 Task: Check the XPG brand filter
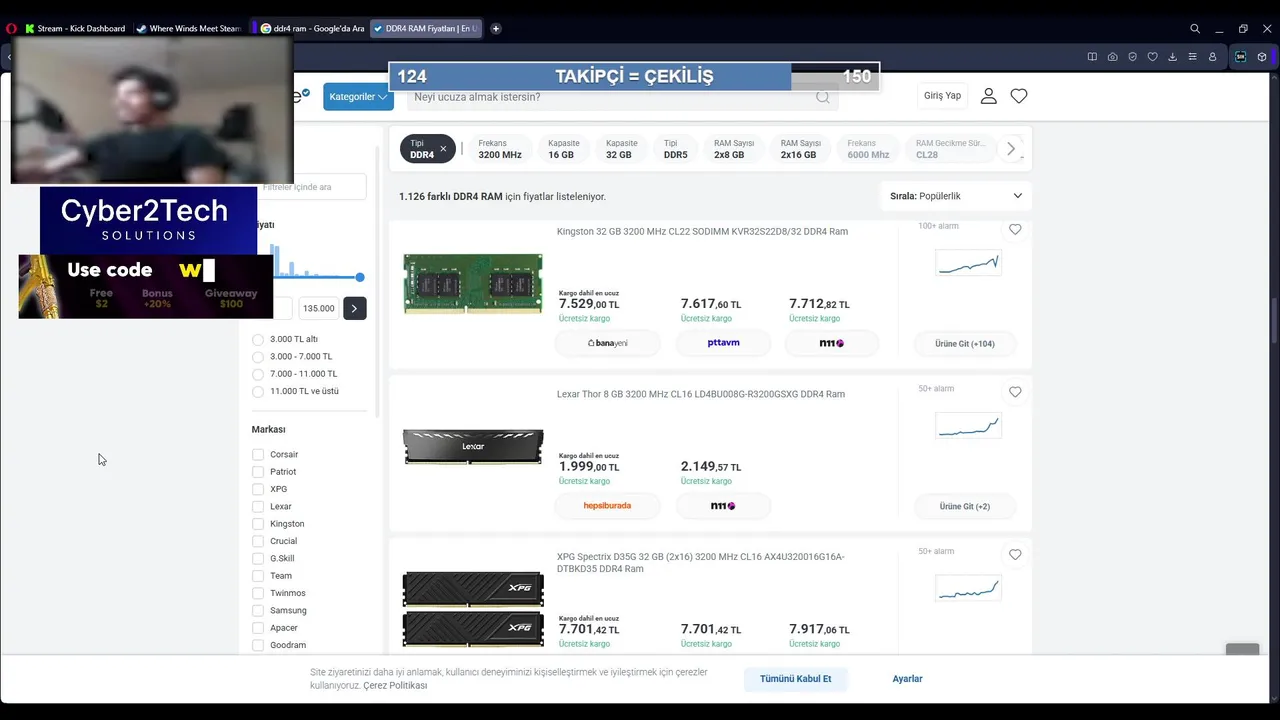point(258,489)
